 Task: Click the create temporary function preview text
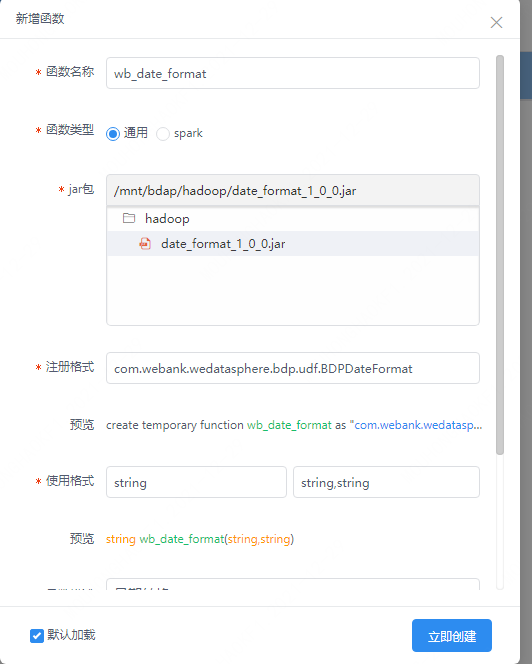(x=294, y=425)
